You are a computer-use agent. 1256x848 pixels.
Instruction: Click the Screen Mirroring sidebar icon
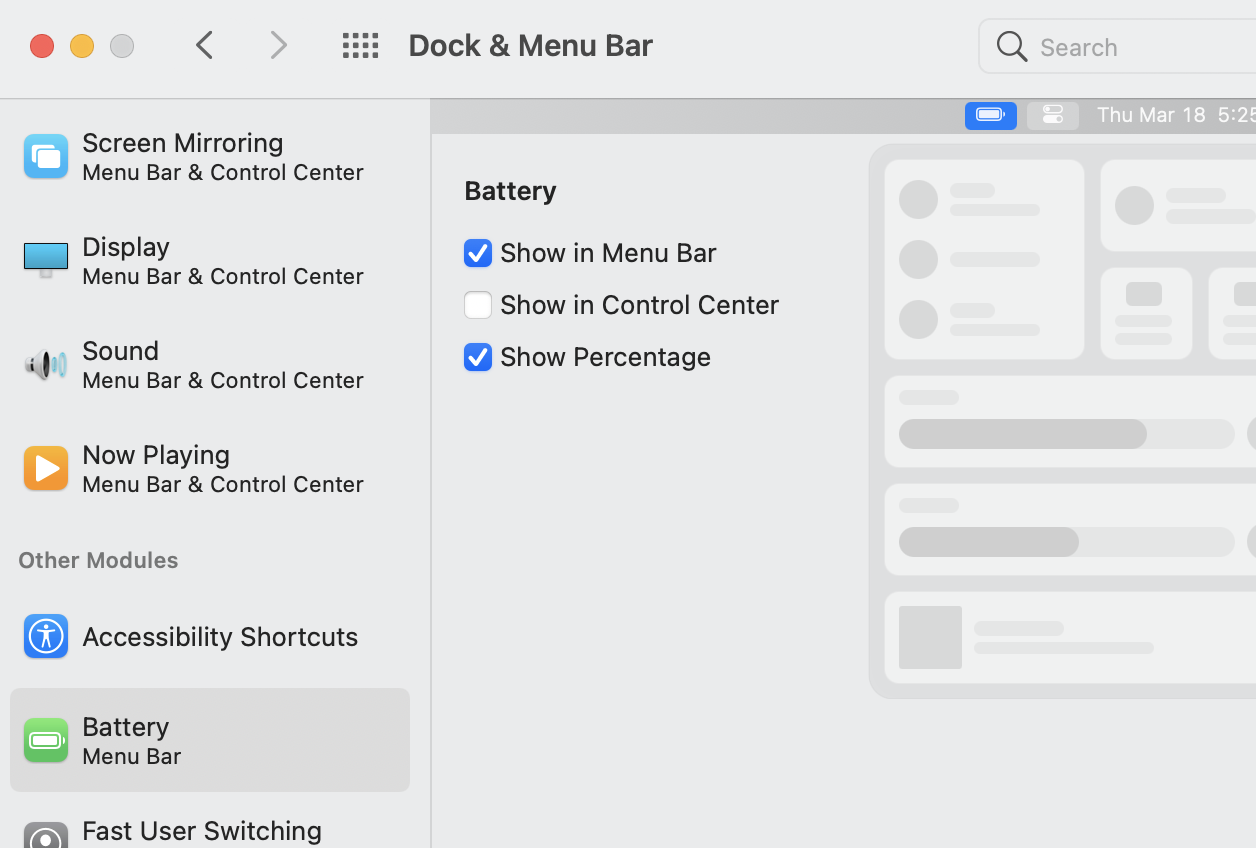click(46, 156)
